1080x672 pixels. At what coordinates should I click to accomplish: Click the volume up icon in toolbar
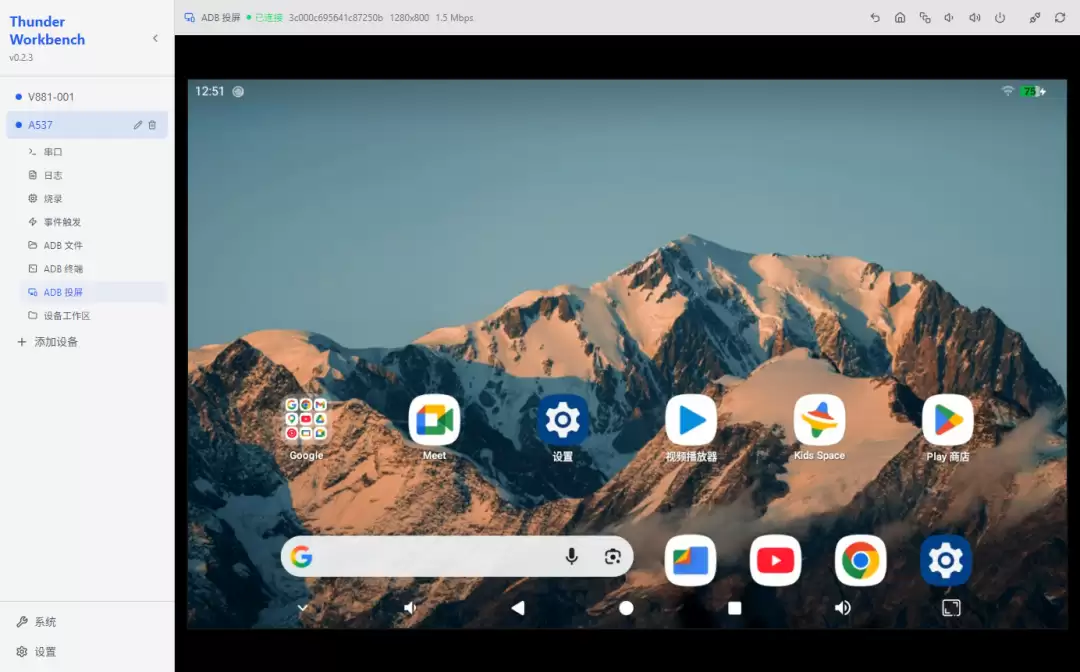coord(975,18)
